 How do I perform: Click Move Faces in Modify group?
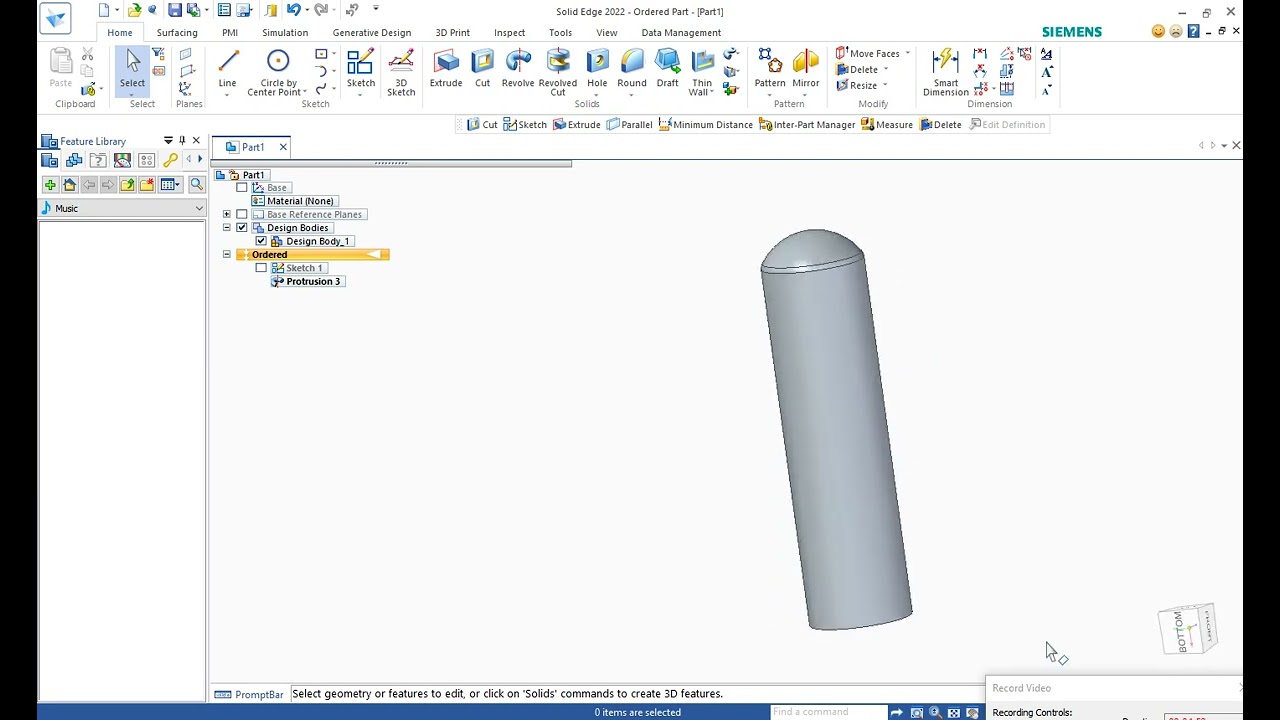click(x=867, y=53)
